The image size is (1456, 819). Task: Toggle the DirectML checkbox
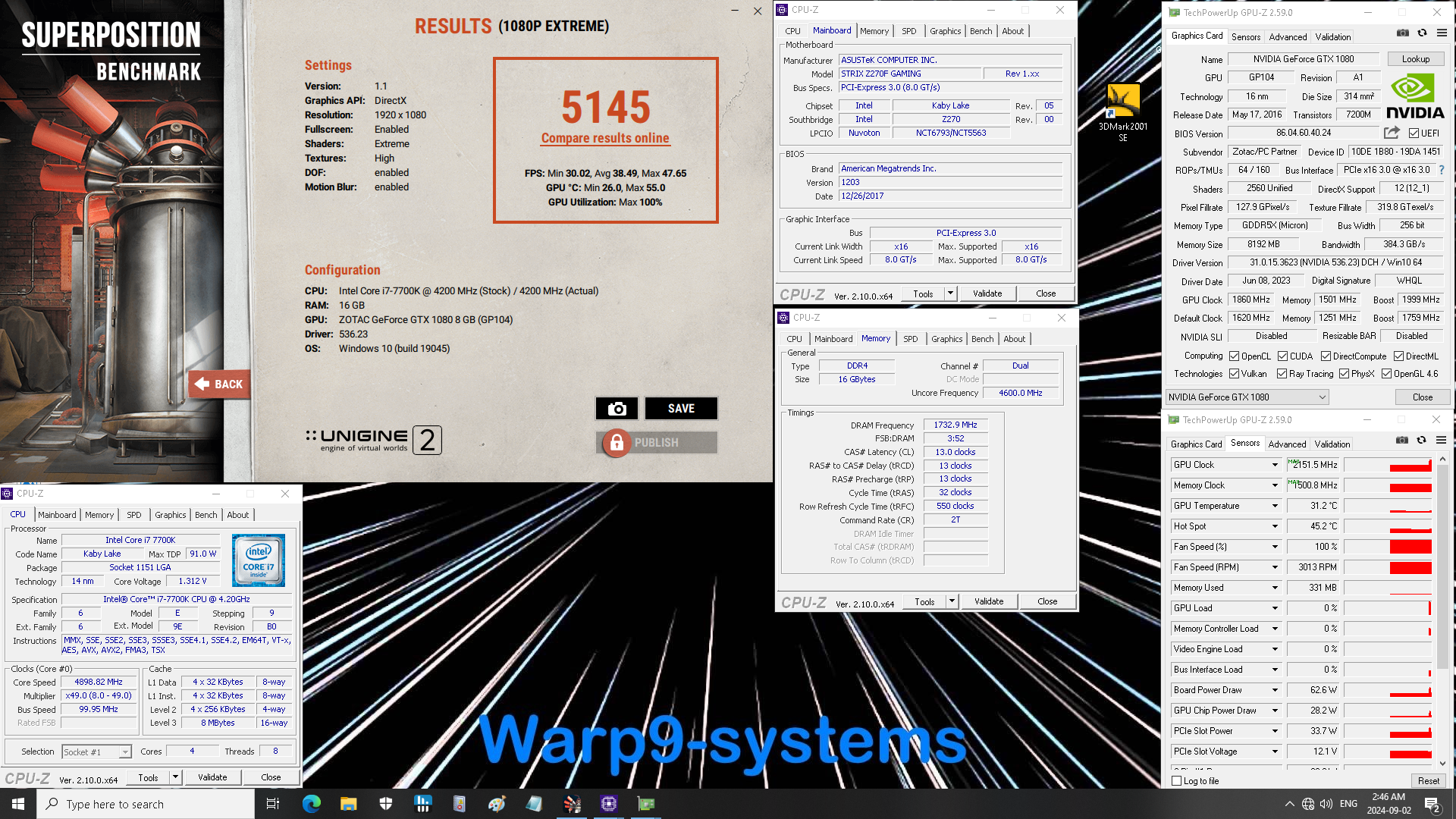pyautogui.click(x=1398, y=356)
